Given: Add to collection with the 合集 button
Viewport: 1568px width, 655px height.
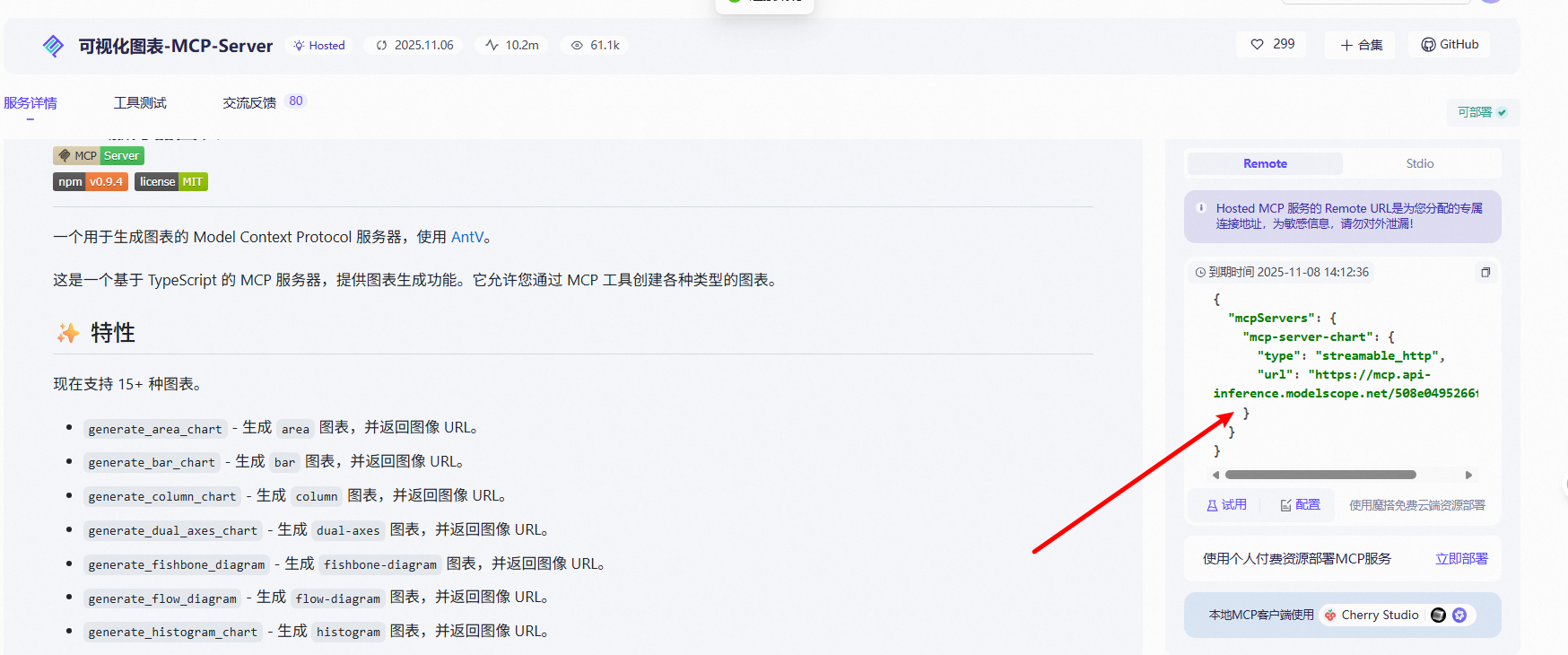Looking at the screenshot, I should coord(1360,45).
